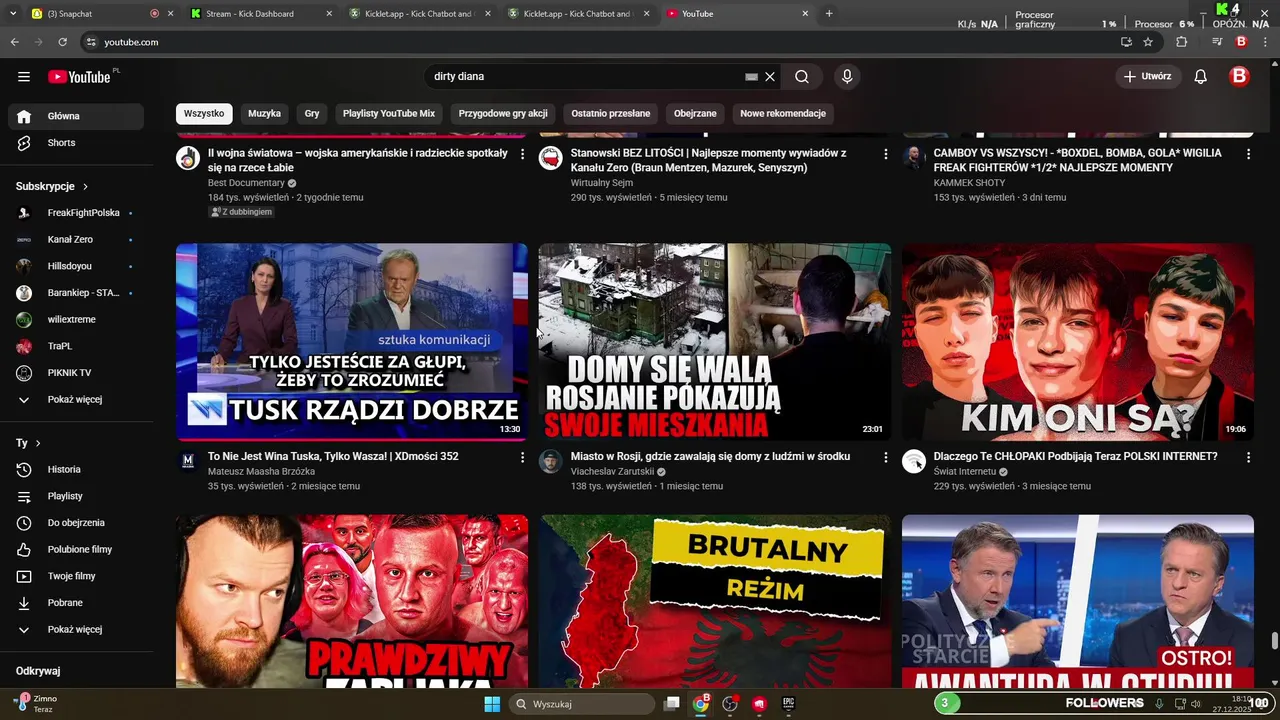Open Shorts in sidebar
This screenshot has width=1280, height=720.
click(x=76, y=143)
